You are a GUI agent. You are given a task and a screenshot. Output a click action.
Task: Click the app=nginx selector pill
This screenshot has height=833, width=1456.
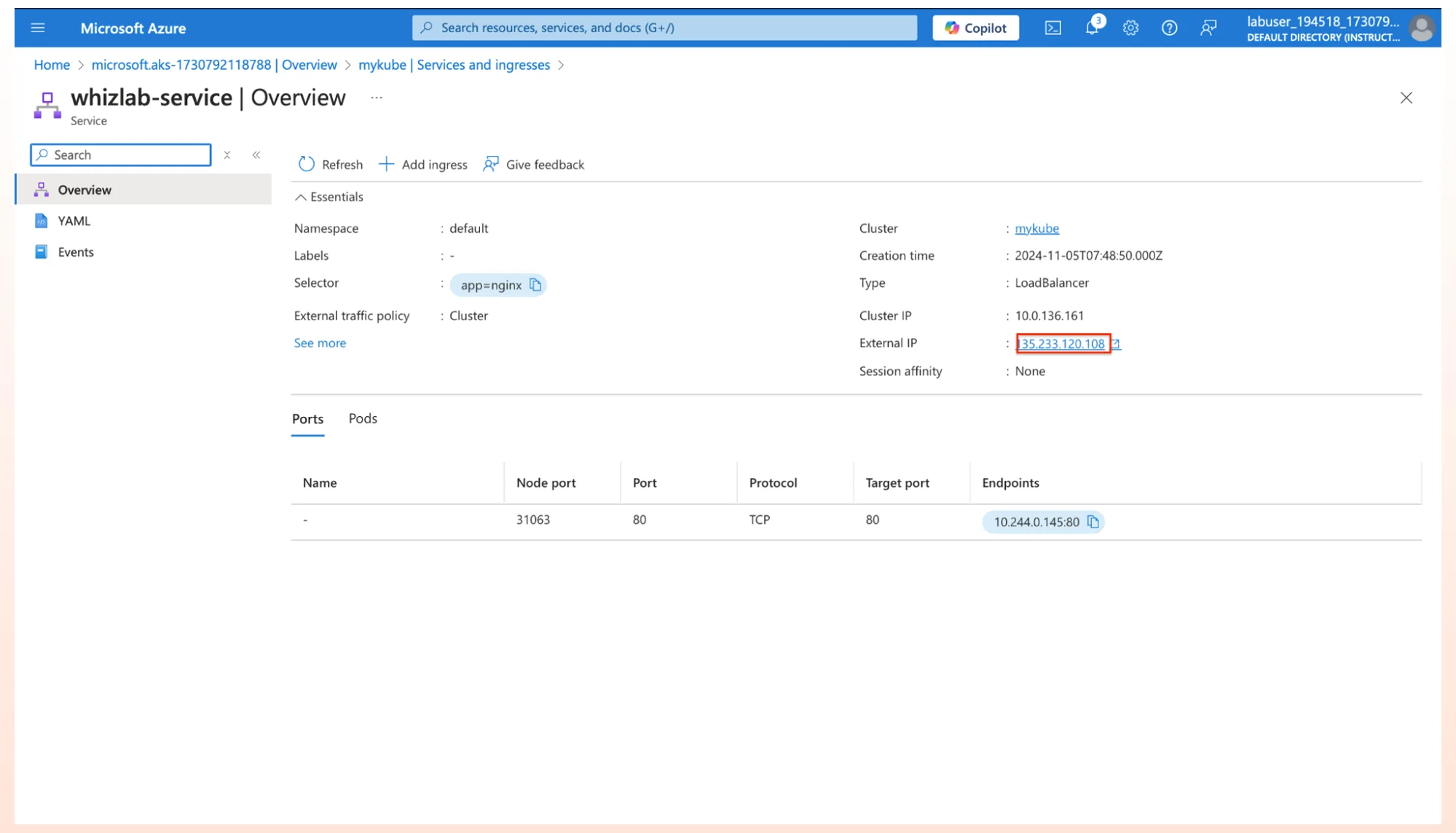(x=498, y=285)
